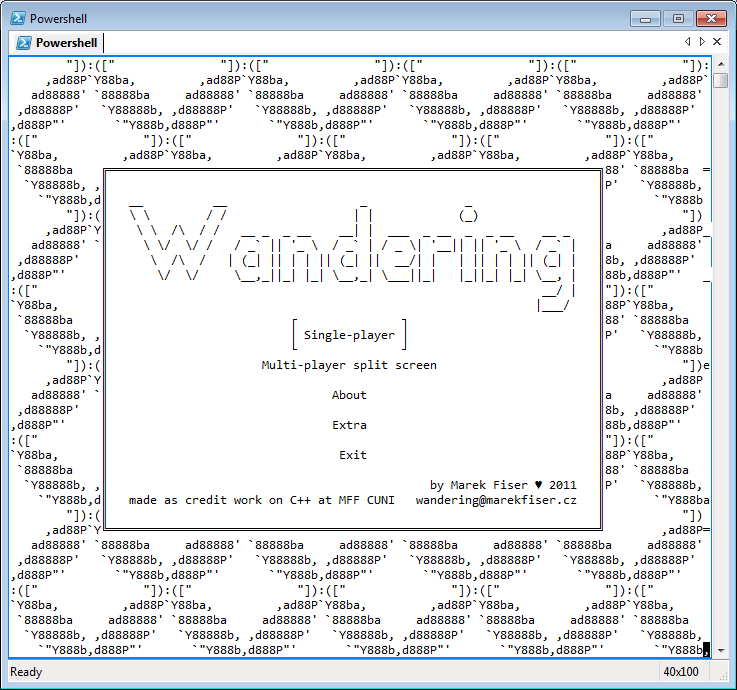Select Exit in the game menu
This screenshot has height=690, width=737.
click(352, 455)
